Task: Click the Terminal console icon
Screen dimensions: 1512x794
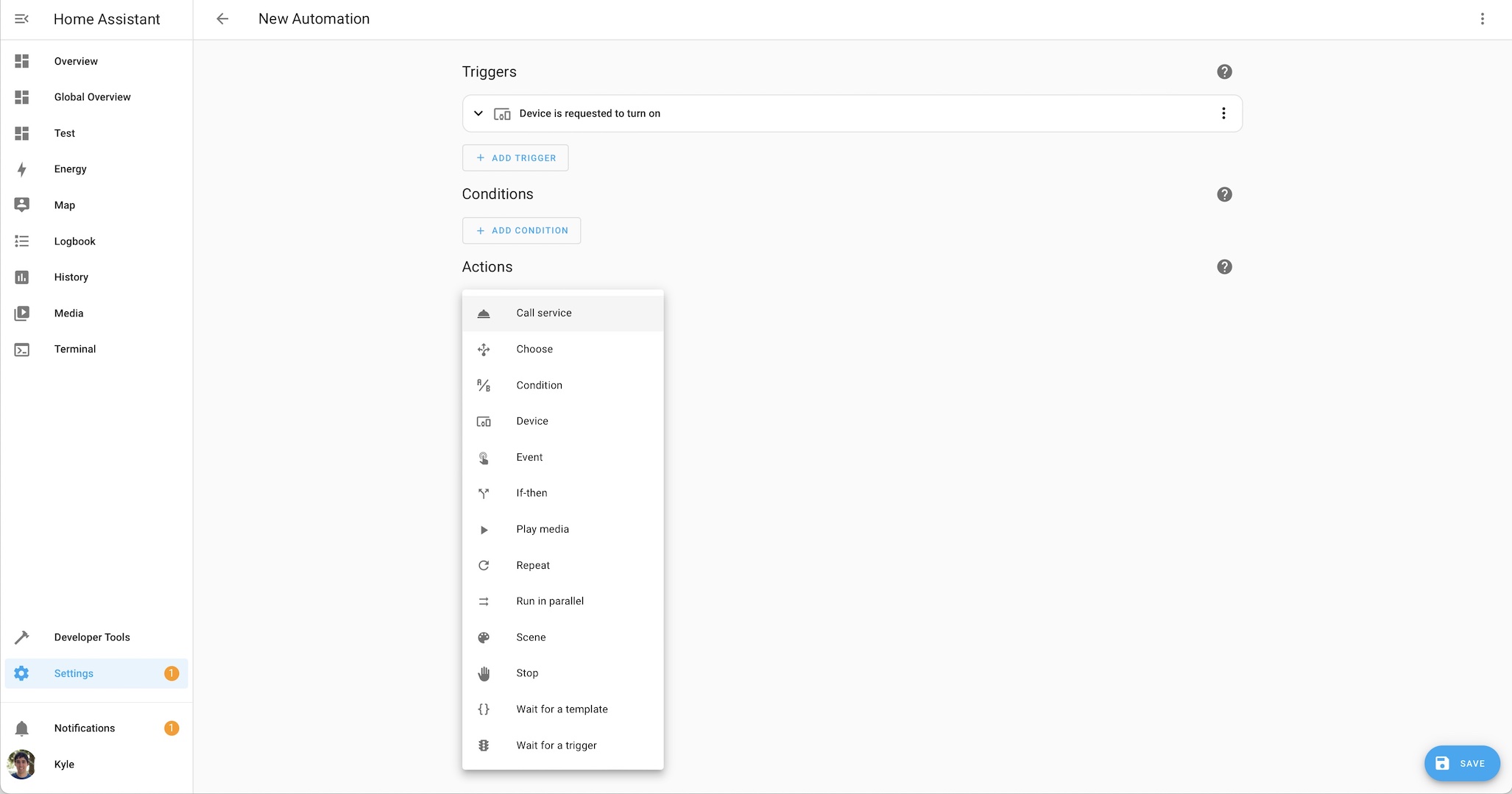Action: click(x=22, y=350)
